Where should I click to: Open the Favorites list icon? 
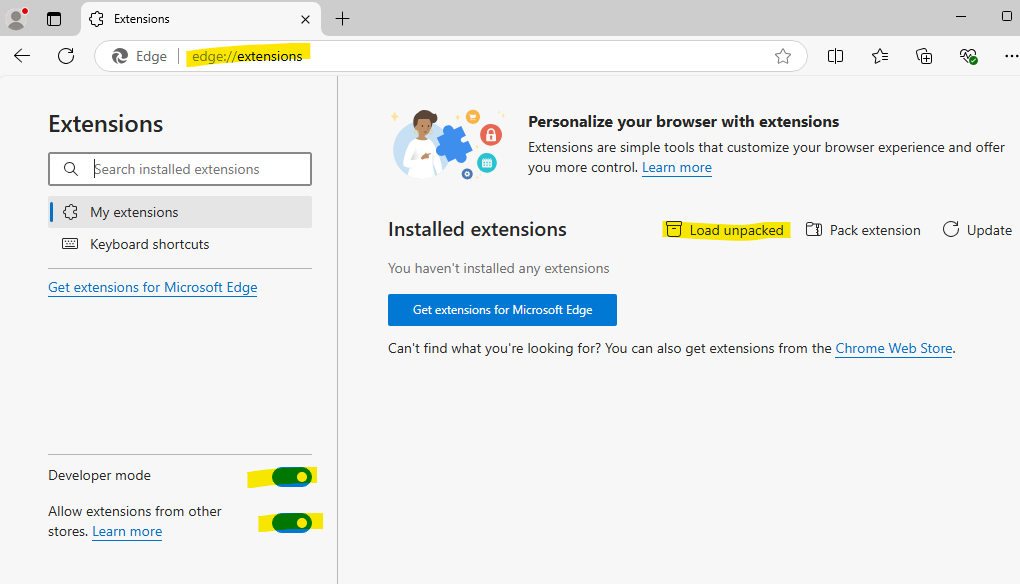tap(879, 57)
